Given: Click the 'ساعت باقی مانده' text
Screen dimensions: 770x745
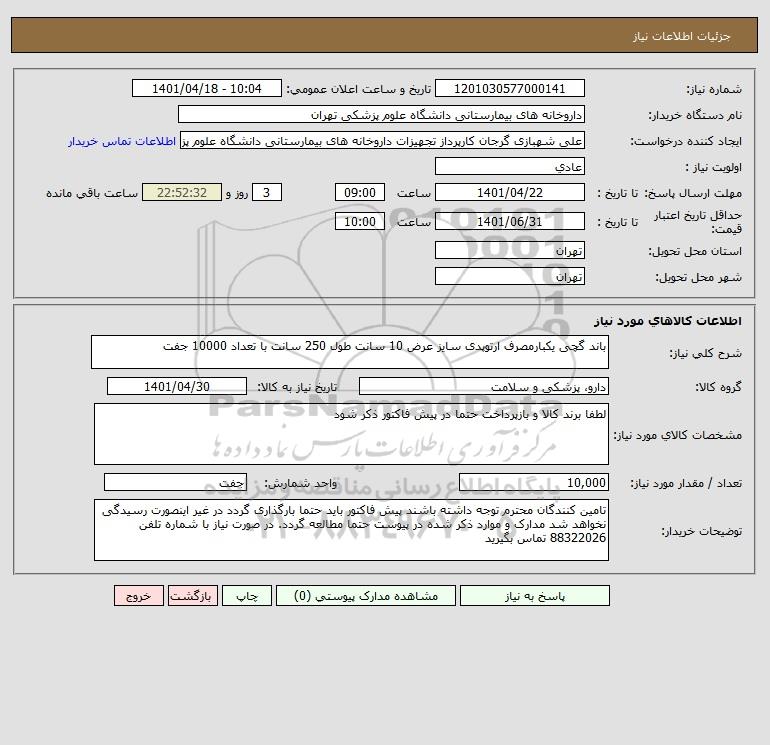Looking at the screenshot, I should pos(92,193).
